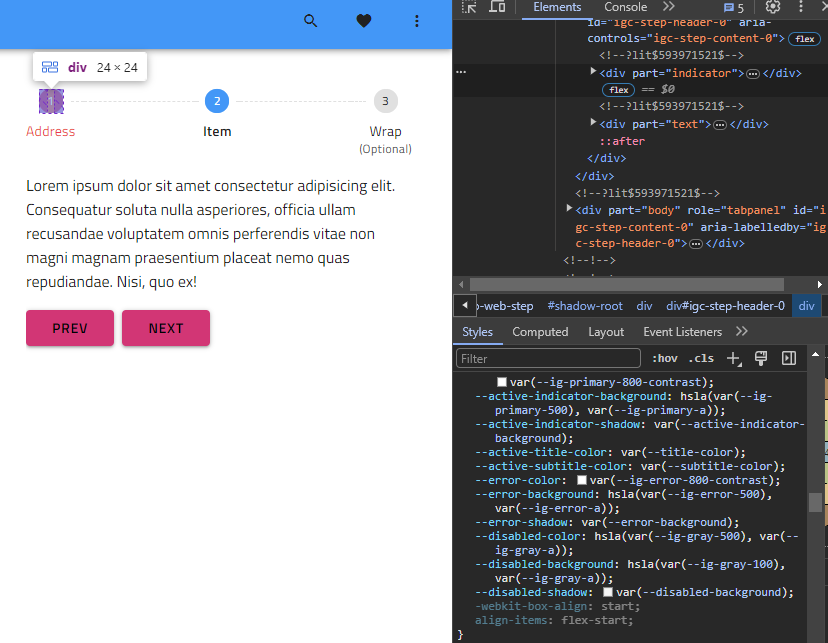The image size is (828, 643).
Task: Open the Event Listeners tab
Action: [x=682, y=332]
